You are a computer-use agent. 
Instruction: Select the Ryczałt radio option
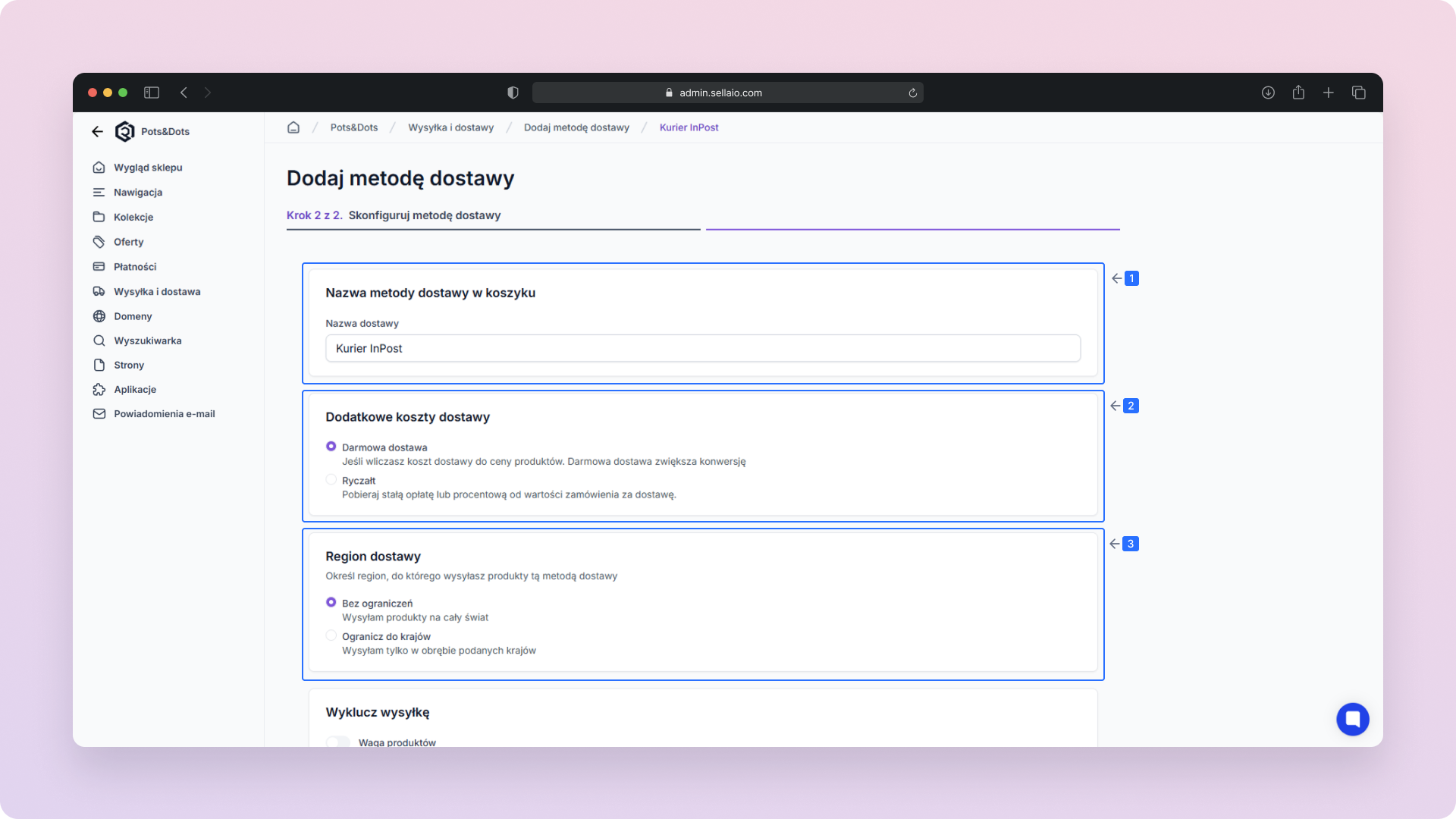(x=331, y=479)
